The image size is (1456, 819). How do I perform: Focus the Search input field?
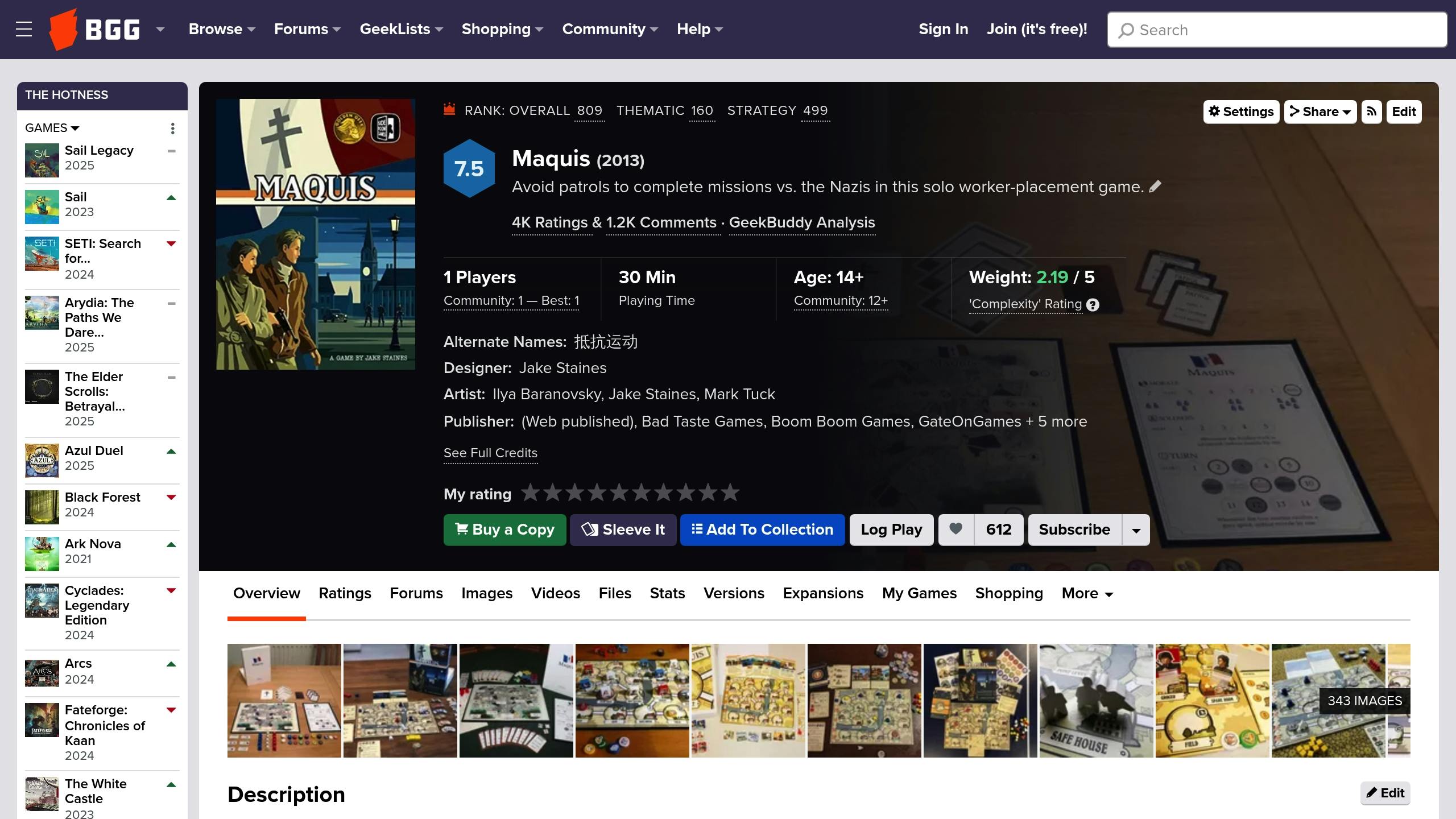1277,30
